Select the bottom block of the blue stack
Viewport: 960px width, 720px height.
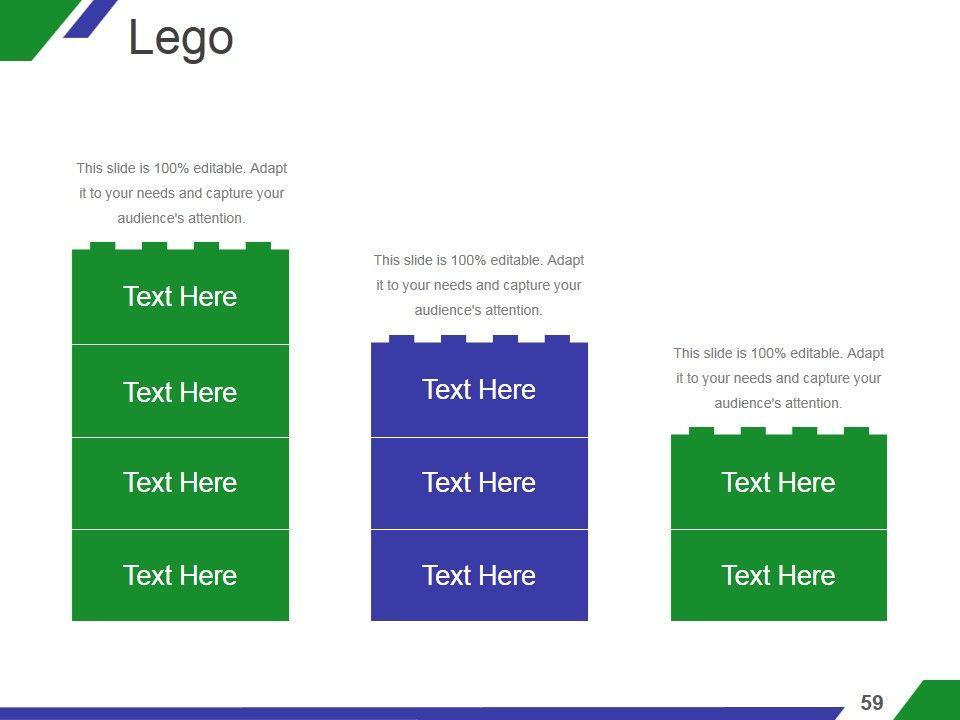tap(479, 575)
